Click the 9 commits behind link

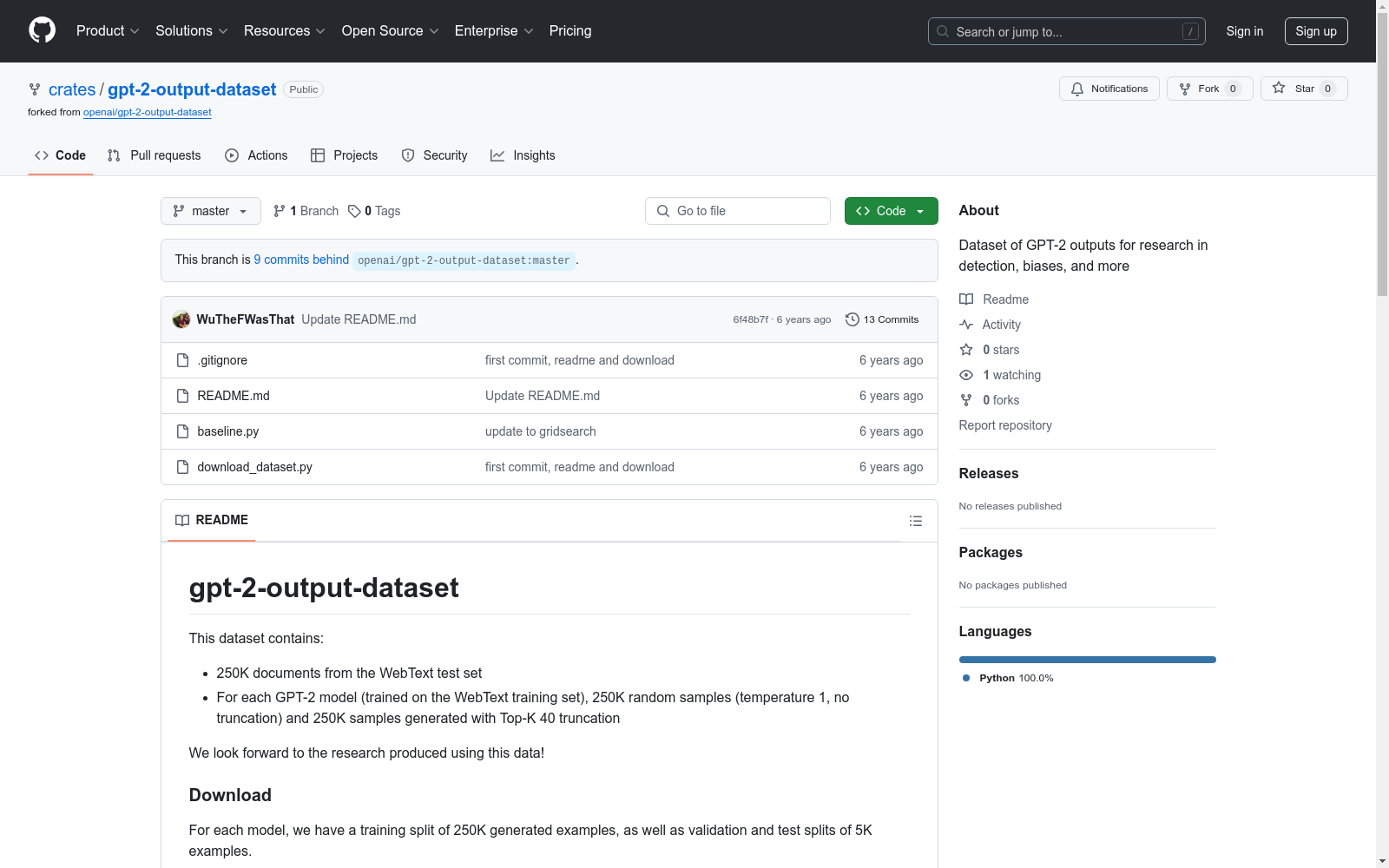point(301,260)
